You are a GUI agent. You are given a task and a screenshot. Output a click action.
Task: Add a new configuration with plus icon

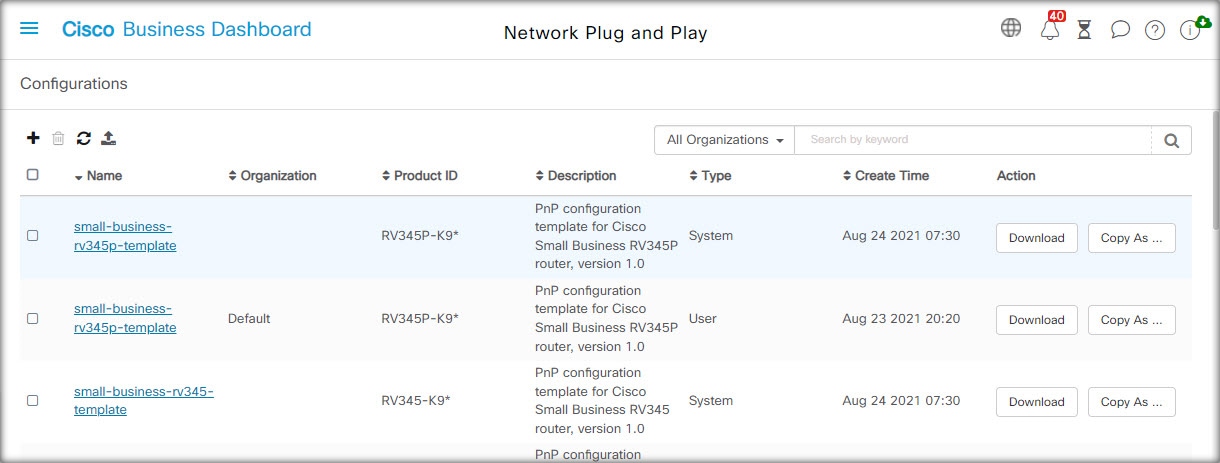point(33,138)
